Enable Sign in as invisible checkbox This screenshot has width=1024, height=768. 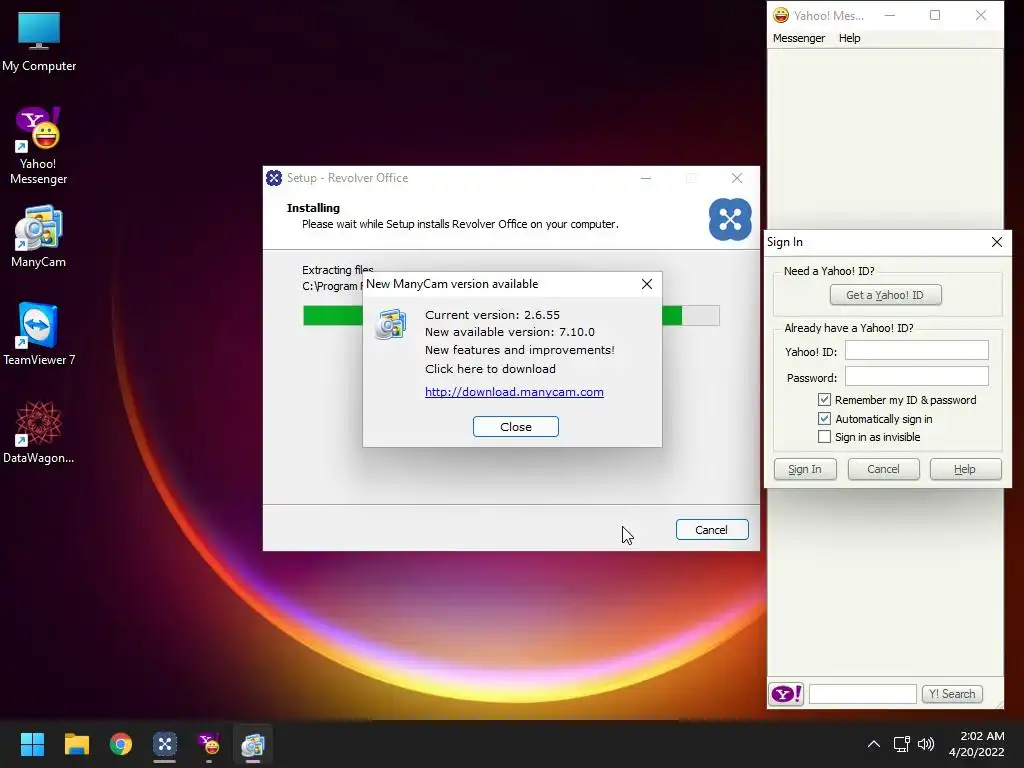click(824, 437)
